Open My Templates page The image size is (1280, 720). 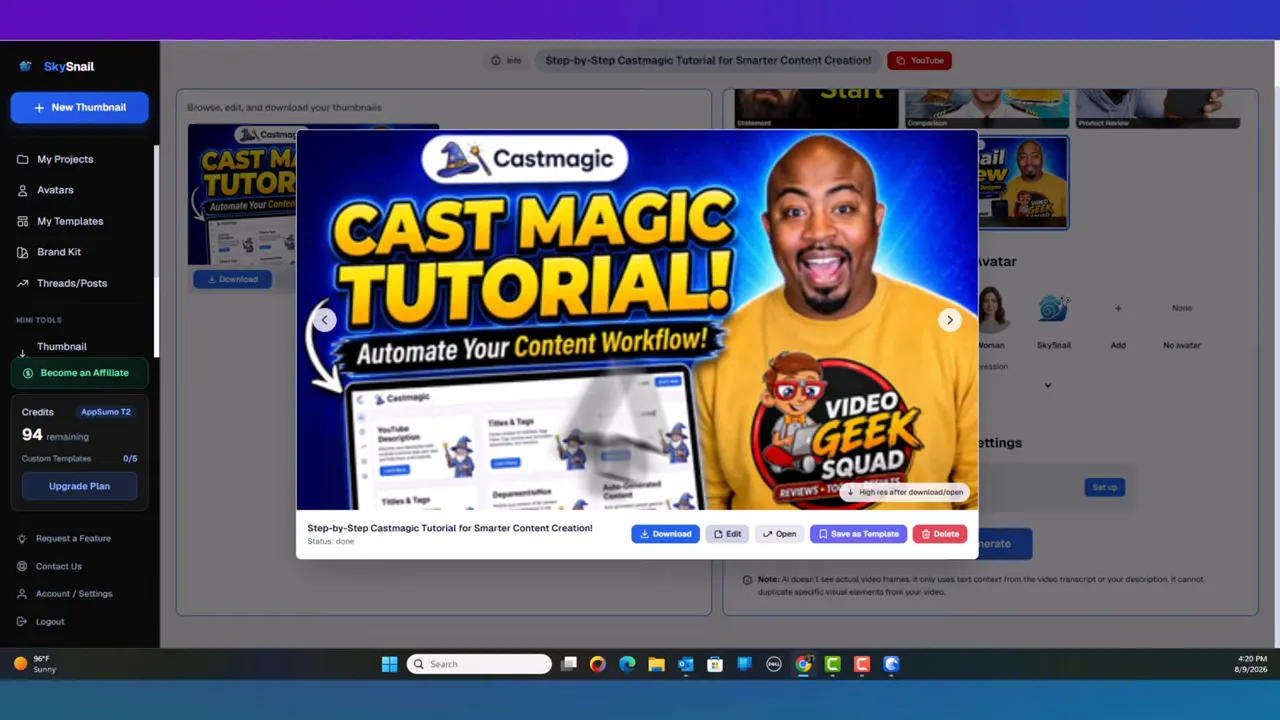point(70,221)
